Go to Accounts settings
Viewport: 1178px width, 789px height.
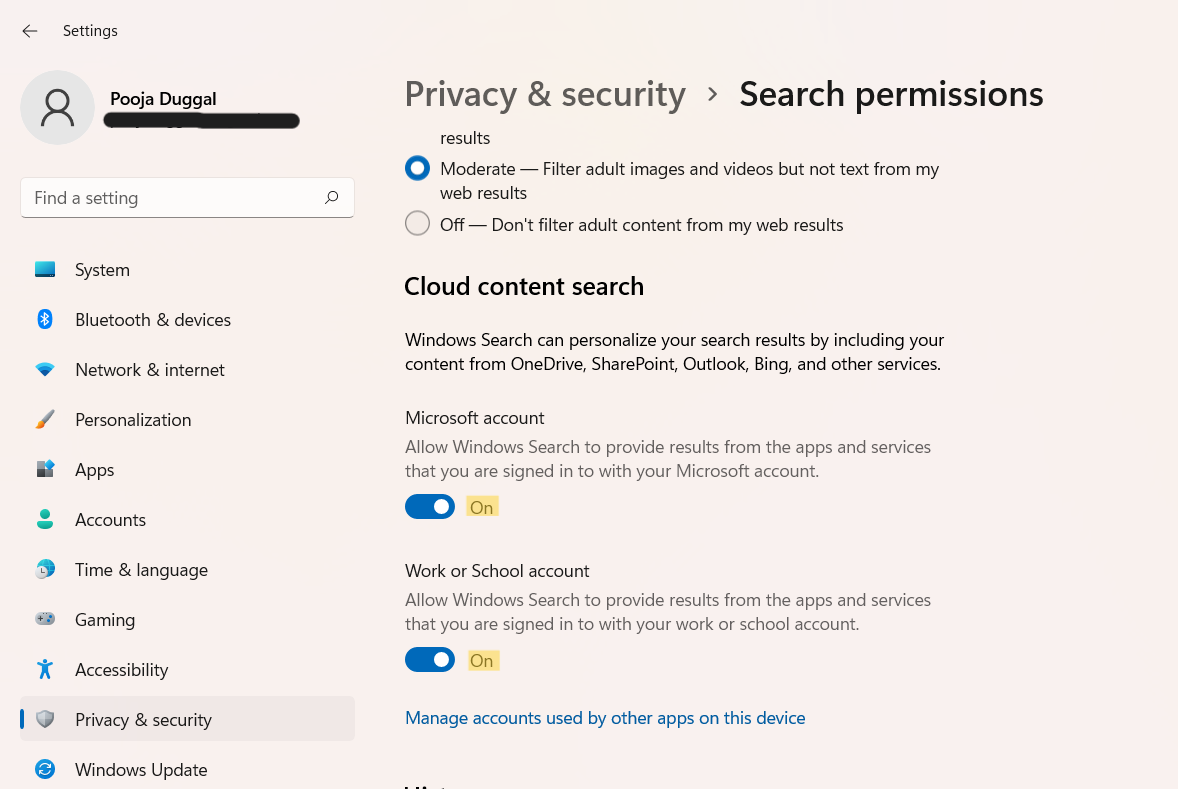110,520
